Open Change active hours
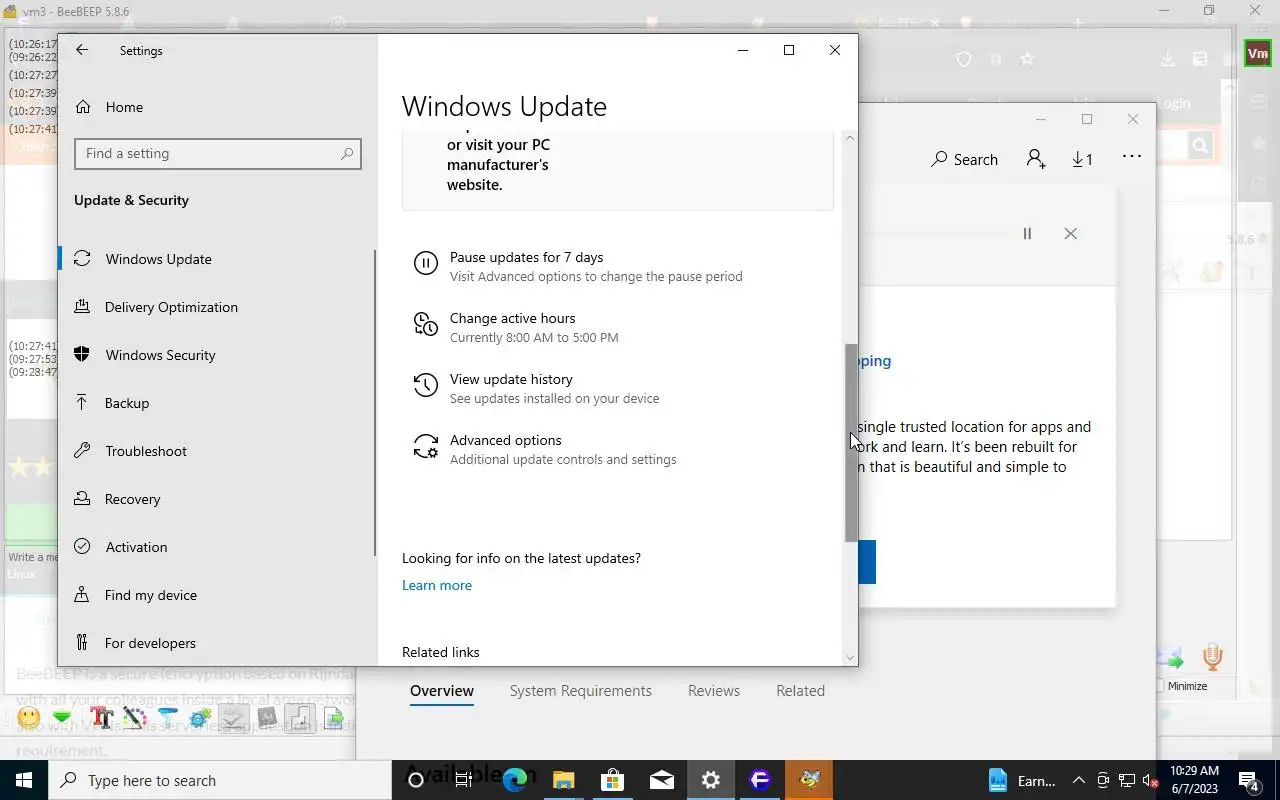 pos(512,318)
